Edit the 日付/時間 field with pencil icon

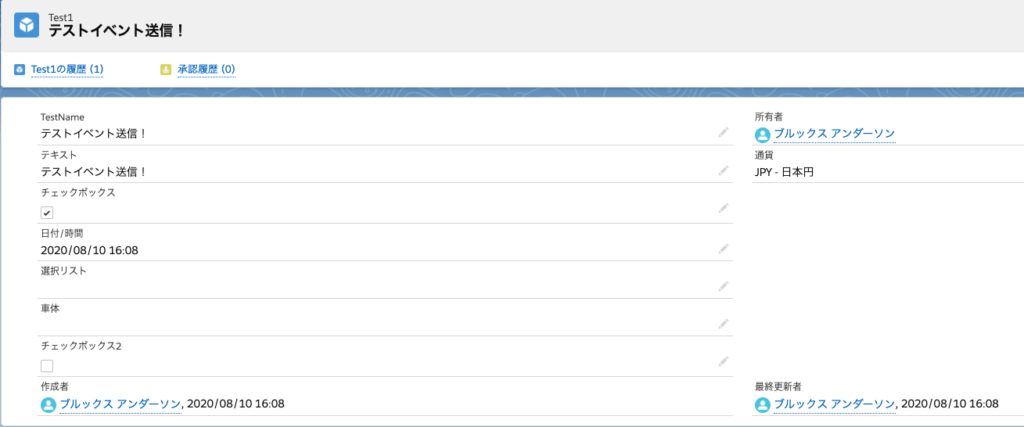click(x=723, y=249)
